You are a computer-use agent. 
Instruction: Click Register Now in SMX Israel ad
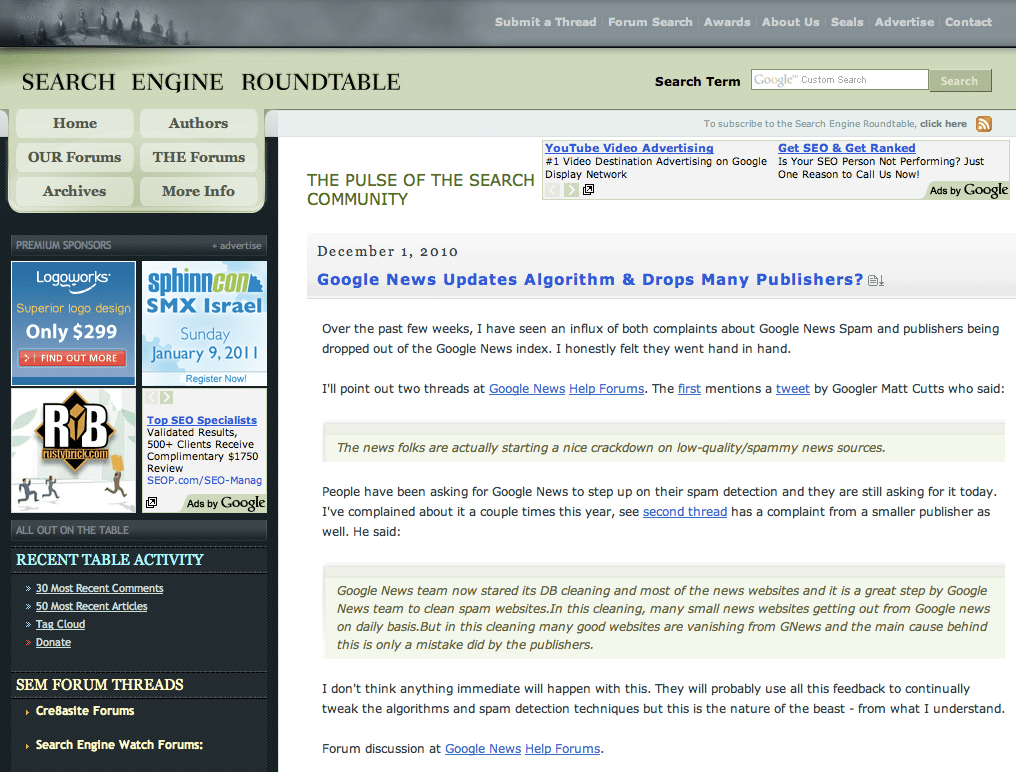216,379
